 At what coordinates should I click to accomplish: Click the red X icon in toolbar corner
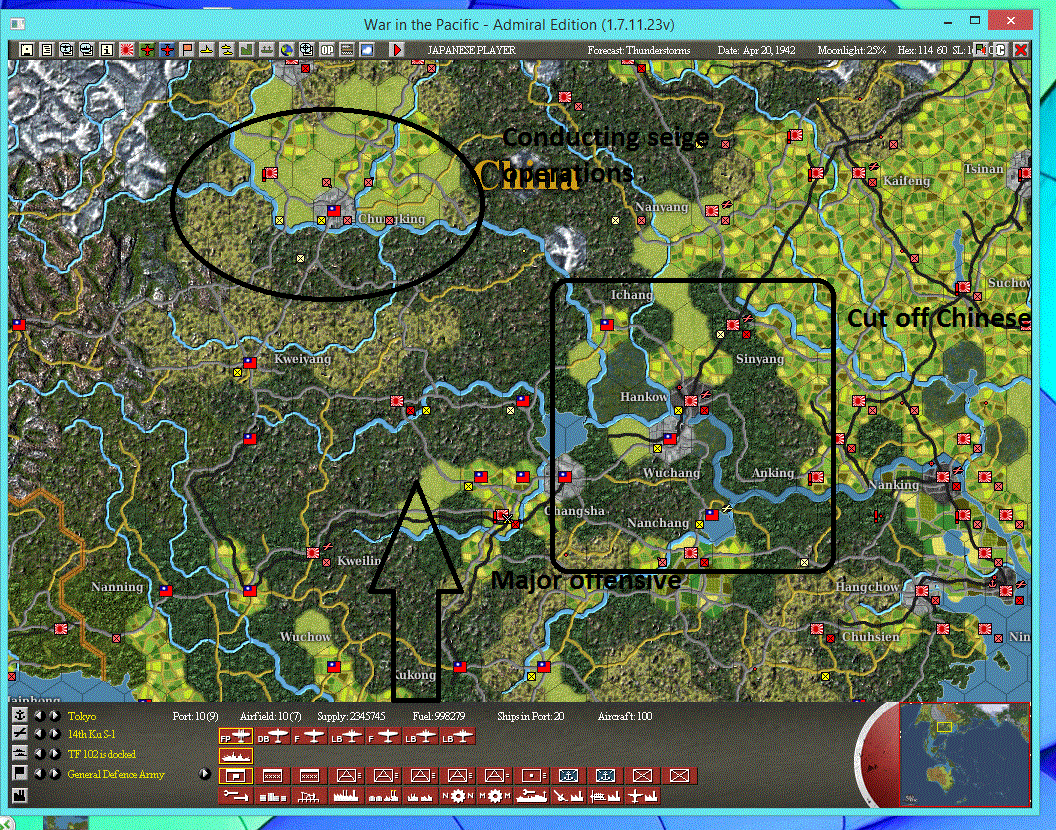pos(1020,50)
